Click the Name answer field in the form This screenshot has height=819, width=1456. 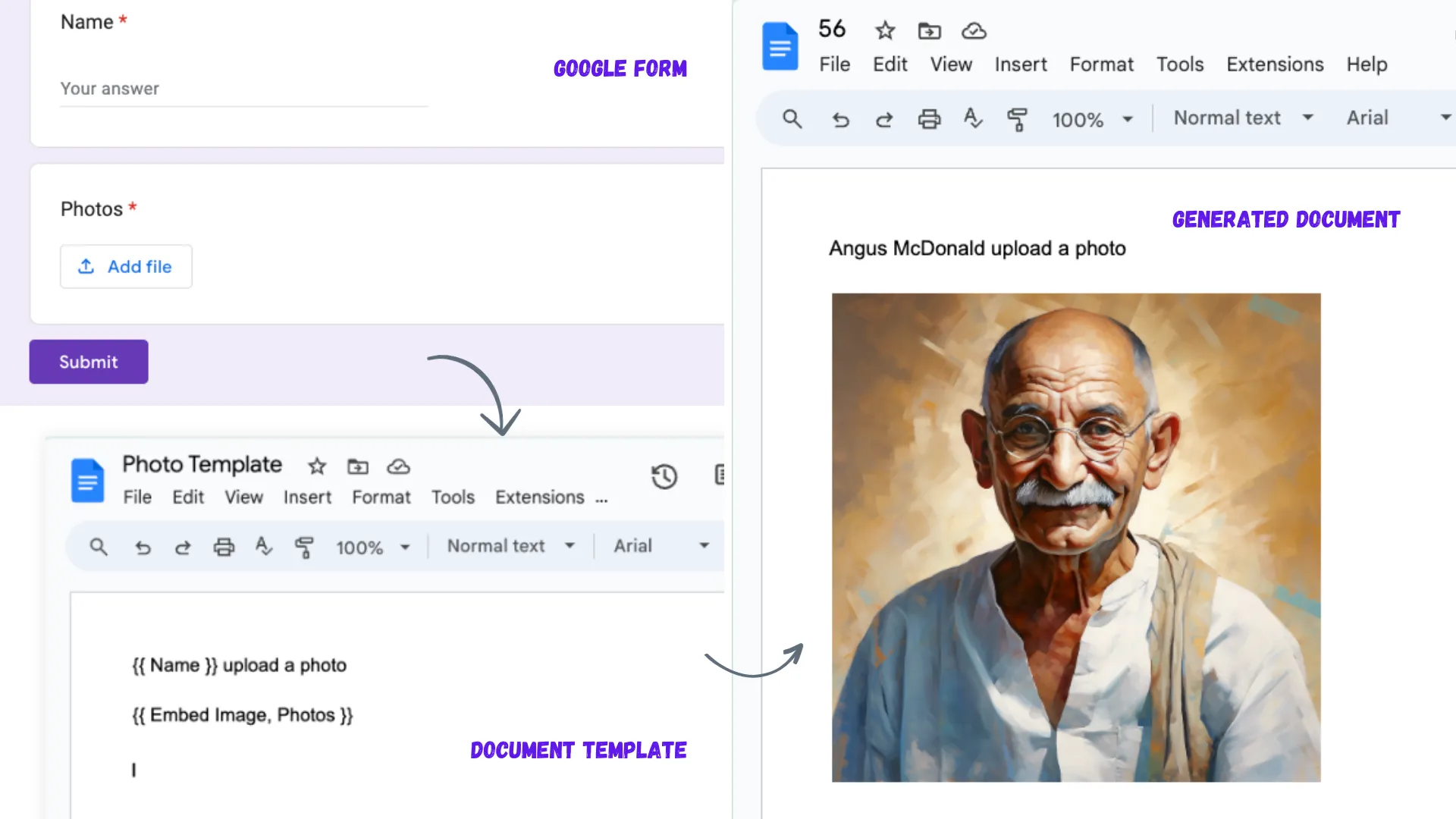click(x=243, y=89)
